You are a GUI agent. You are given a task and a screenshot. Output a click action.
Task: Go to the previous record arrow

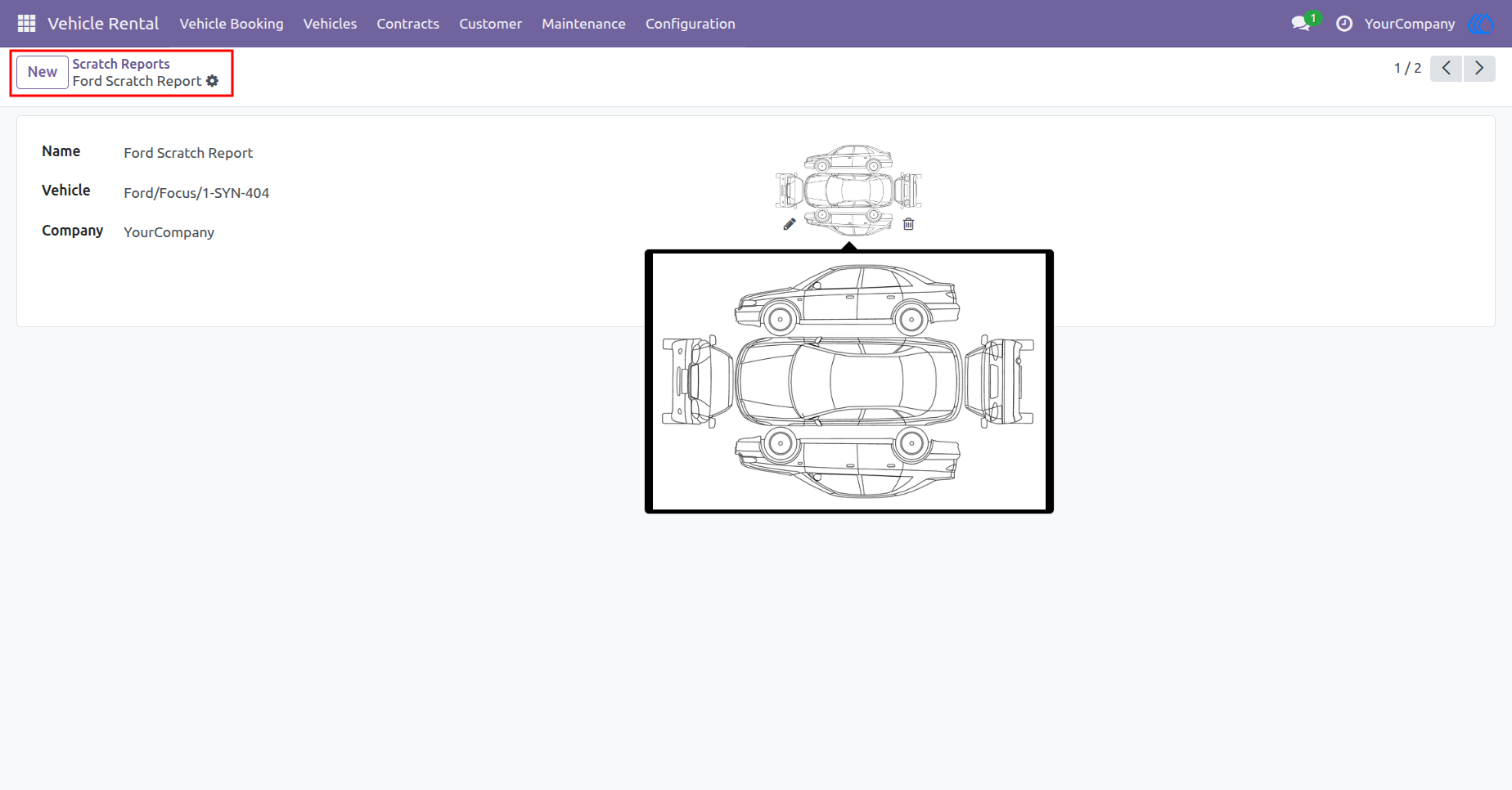coord(1447,69)
